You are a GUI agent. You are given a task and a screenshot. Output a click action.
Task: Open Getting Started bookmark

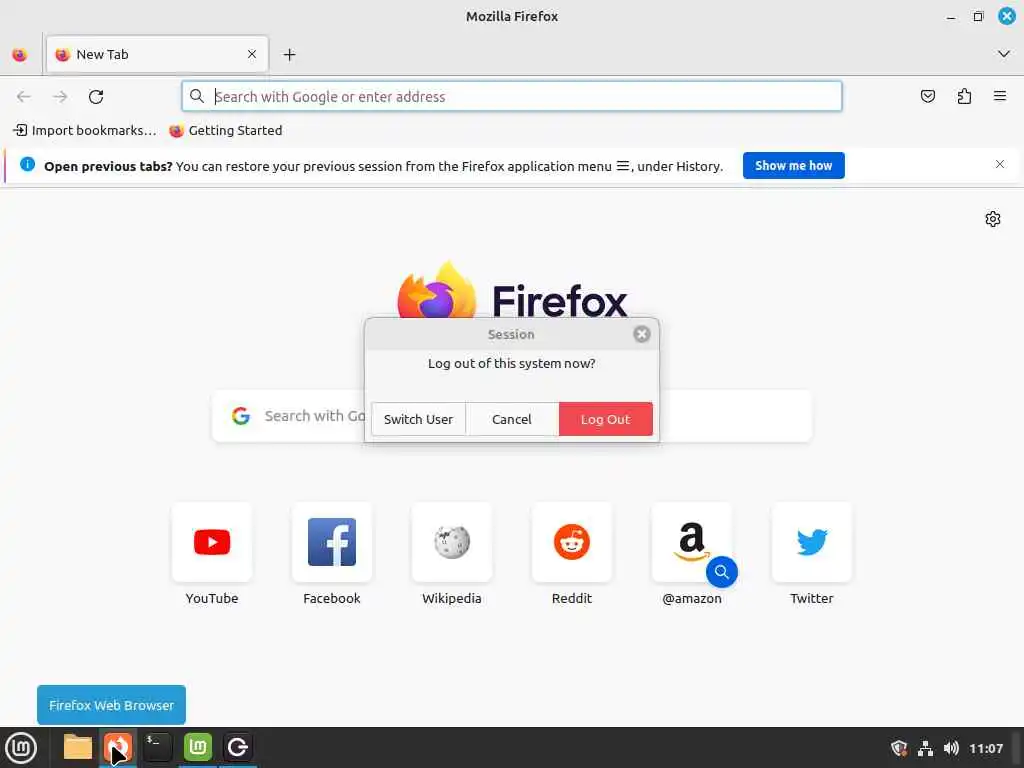[226, 131]
